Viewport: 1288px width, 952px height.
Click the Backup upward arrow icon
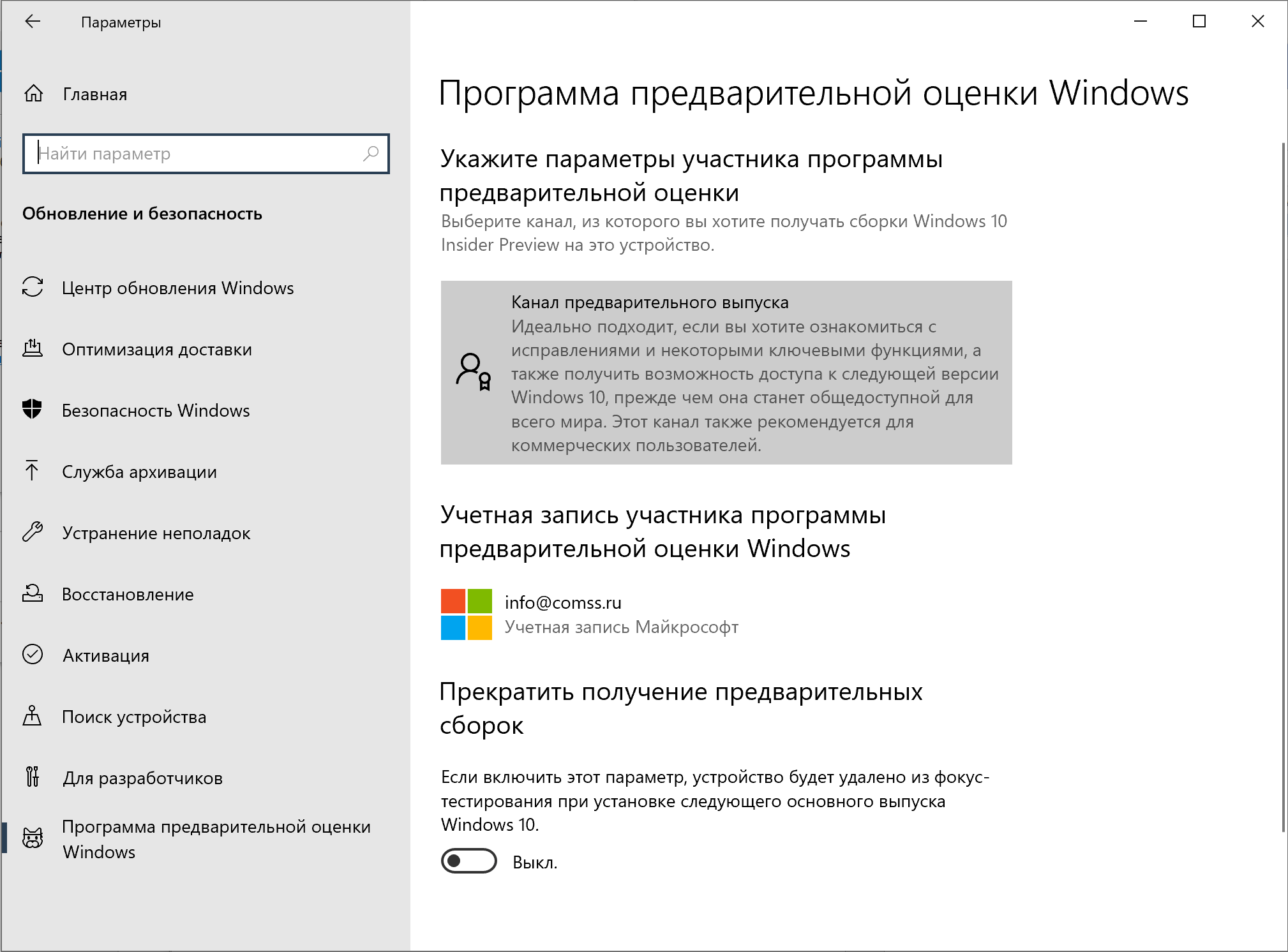pos(32,471)
